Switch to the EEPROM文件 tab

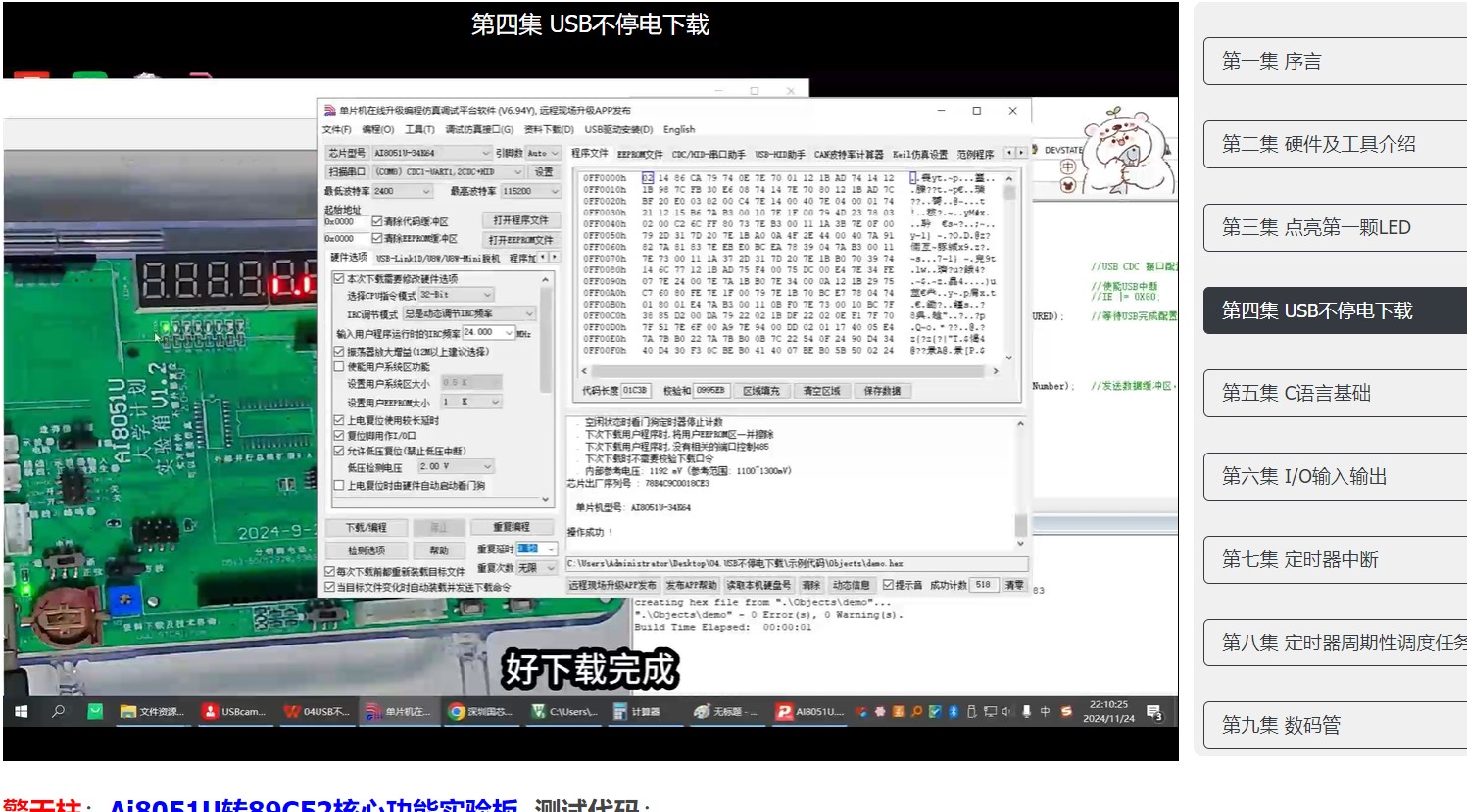[x=640, y=154]
